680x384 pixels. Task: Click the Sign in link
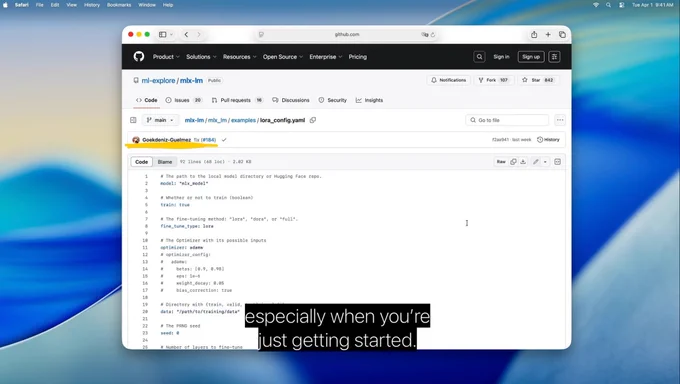coord(501,57)
